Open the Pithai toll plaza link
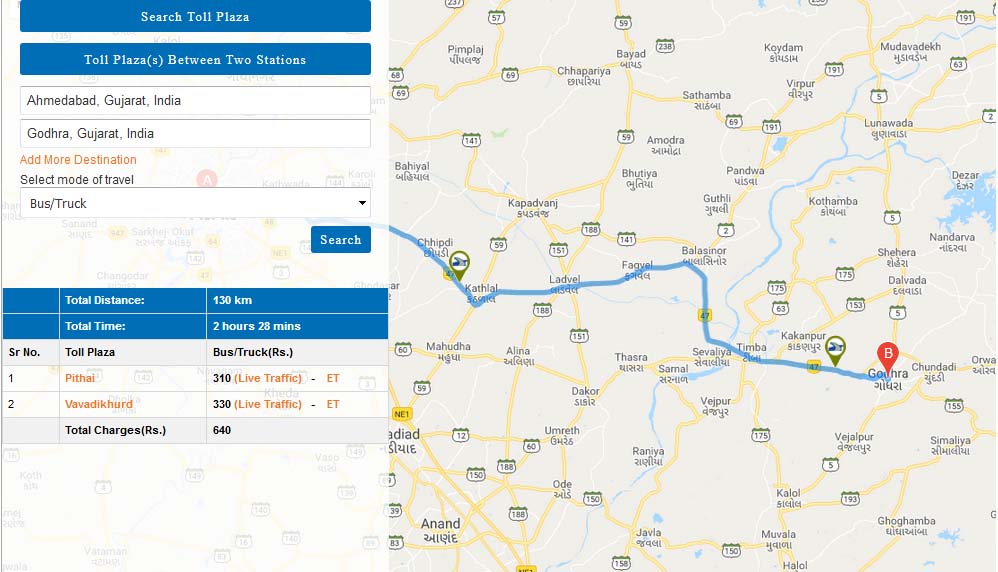Viewport: 998px width, 572px height. click(81, 379)
